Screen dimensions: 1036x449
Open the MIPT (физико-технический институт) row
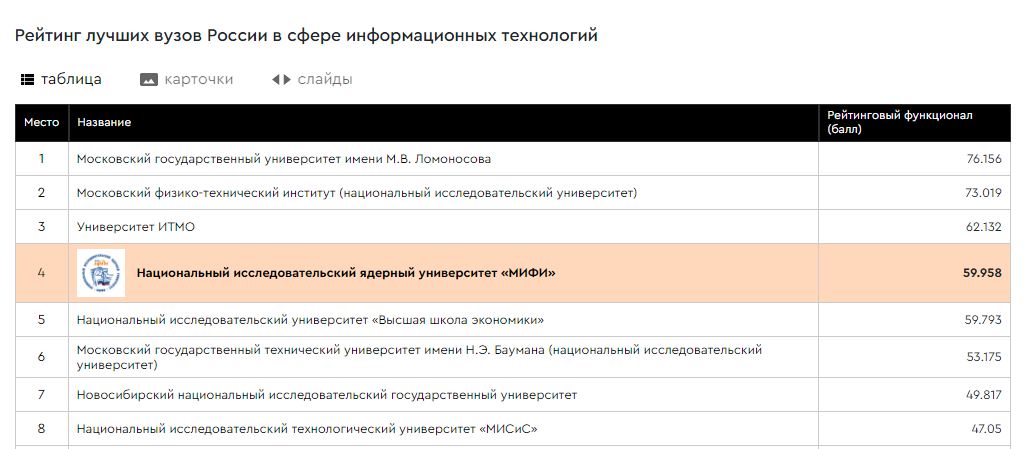click(513, 193)
